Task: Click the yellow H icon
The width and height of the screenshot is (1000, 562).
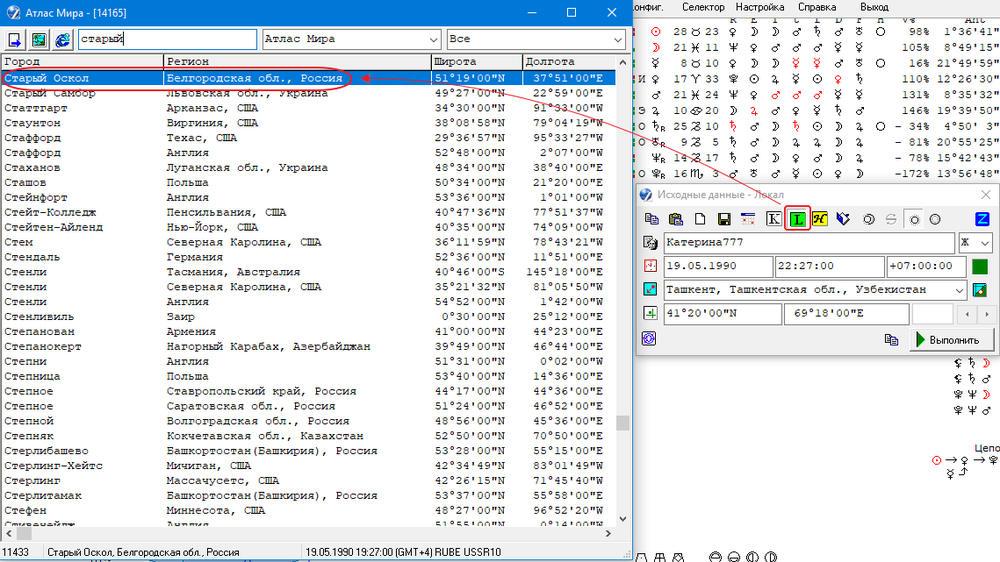Action: tap(820, 219)
